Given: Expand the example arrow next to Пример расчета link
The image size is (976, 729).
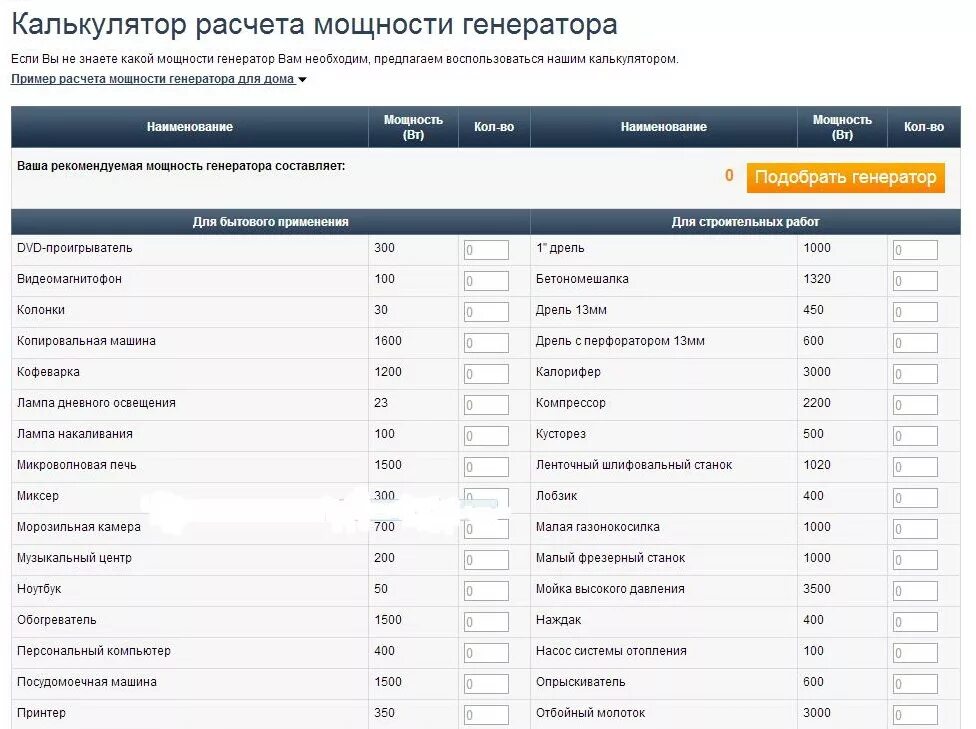Looking at the screenshot, I should click(x=303, y=80).
